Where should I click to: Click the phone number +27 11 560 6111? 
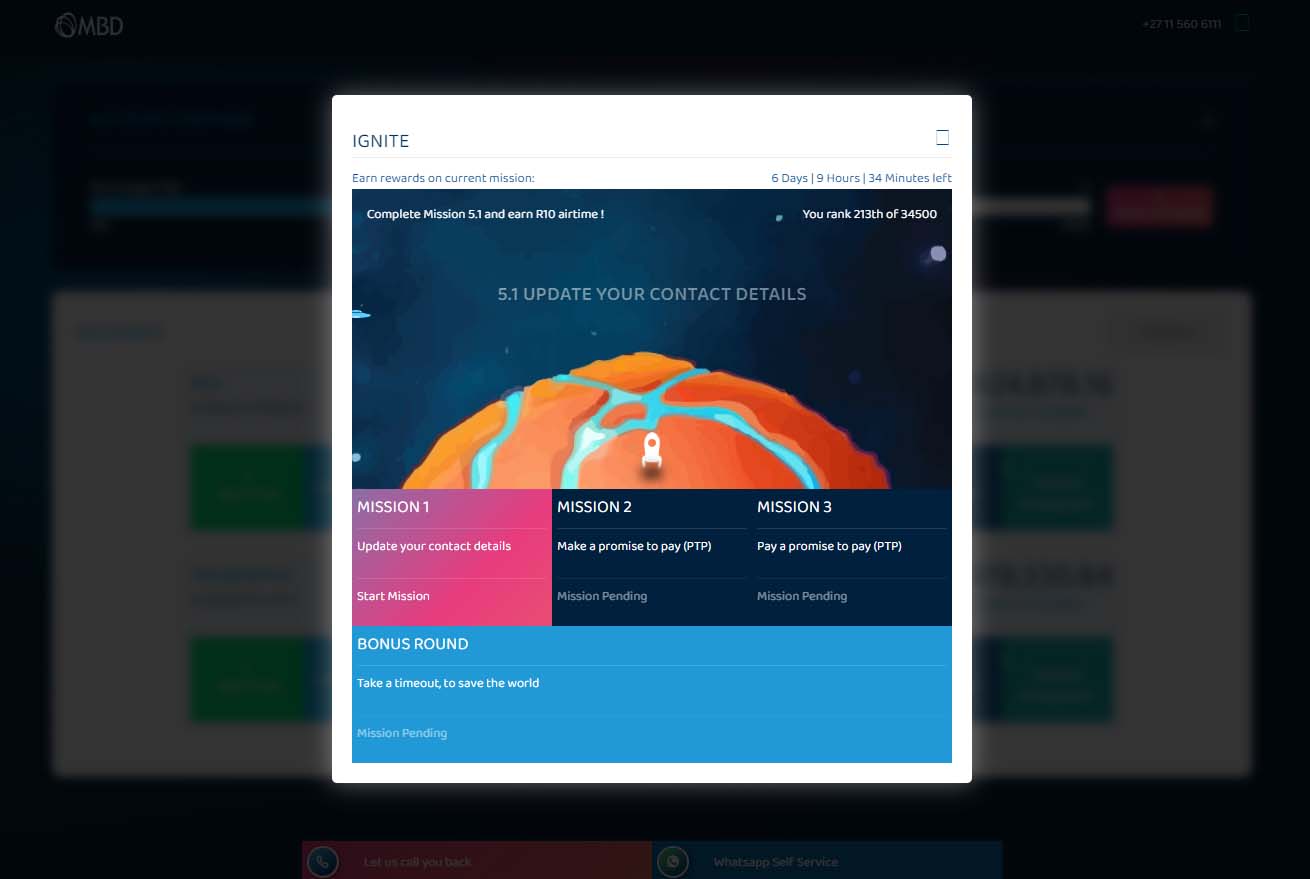[1182, 24]
